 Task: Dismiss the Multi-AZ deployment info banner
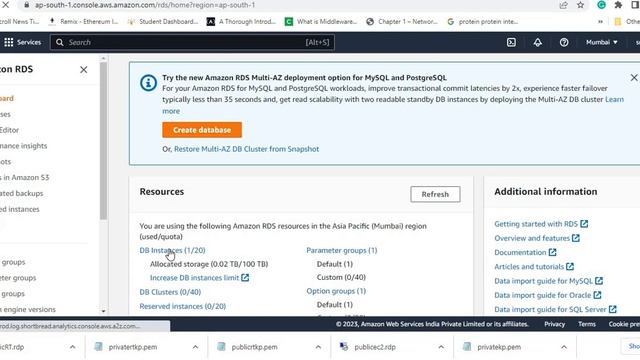tap(633, 78)
